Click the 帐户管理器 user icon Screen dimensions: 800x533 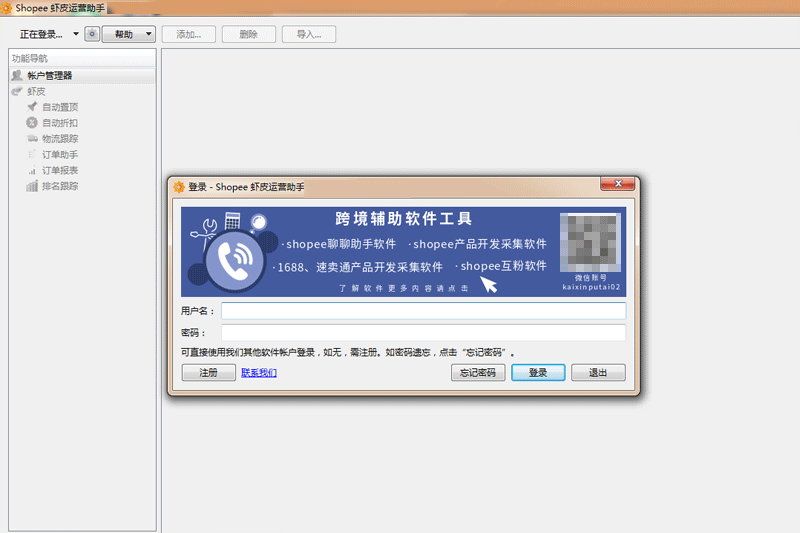click(17, 75)
